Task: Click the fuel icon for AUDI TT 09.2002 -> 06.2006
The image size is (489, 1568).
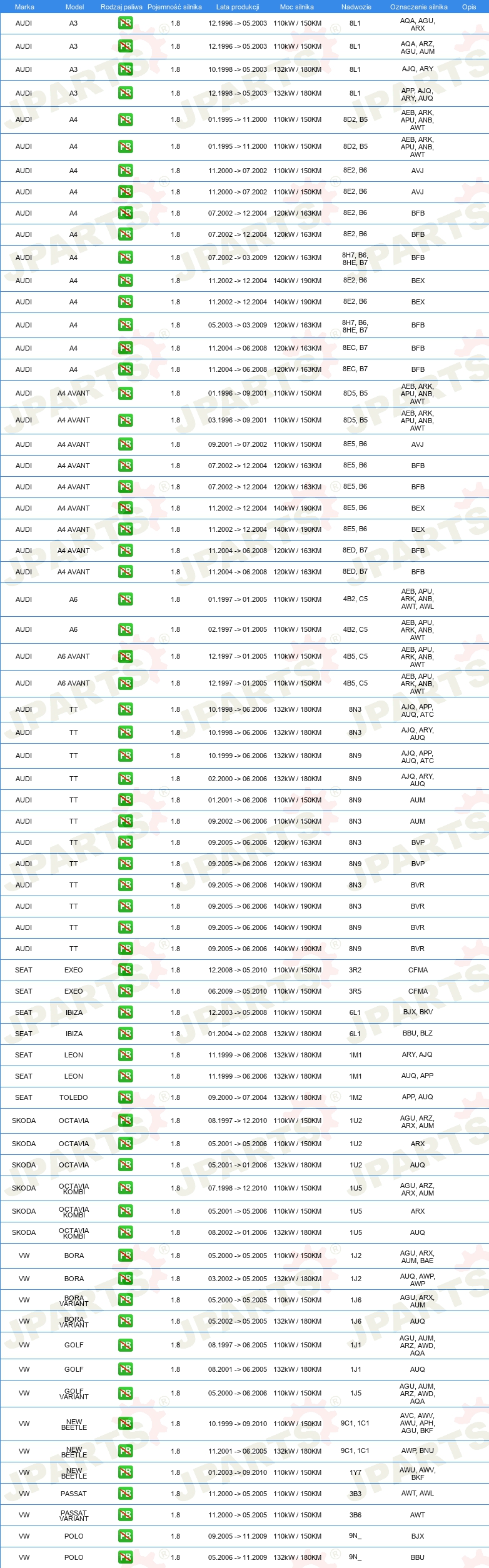Action: pyautogui.click(x=126, y=822)
